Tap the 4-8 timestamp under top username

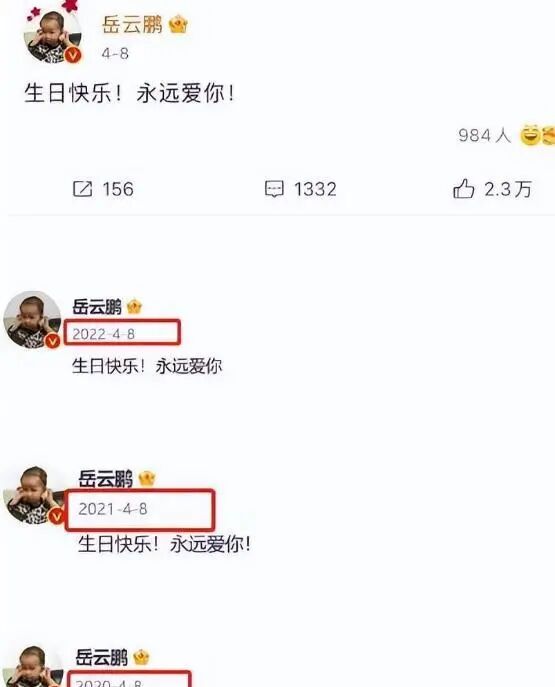click(x=115, y=53)
